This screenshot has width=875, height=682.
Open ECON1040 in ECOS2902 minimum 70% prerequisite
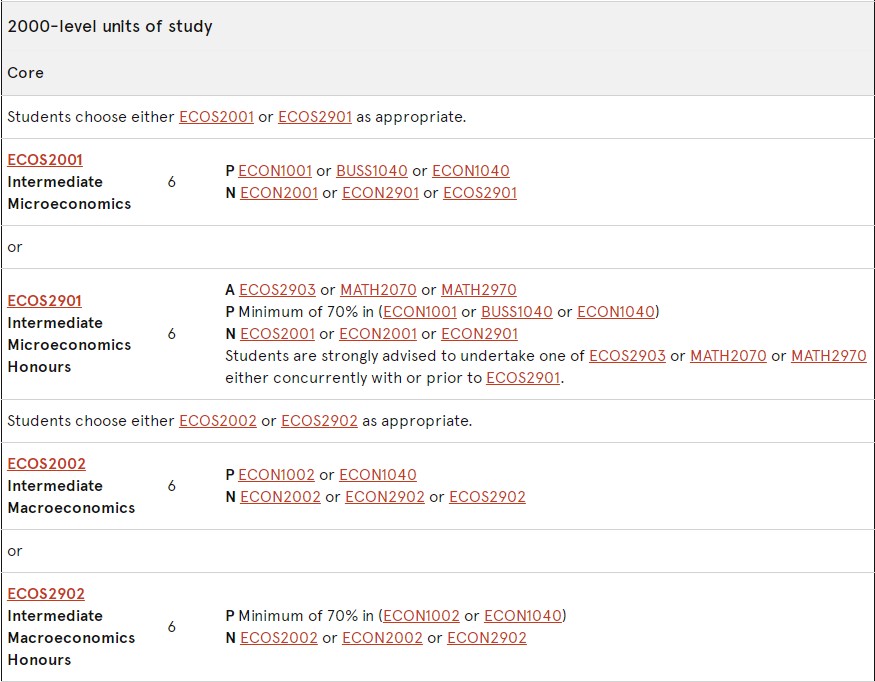pyautogui.click(x=523, y=616)
